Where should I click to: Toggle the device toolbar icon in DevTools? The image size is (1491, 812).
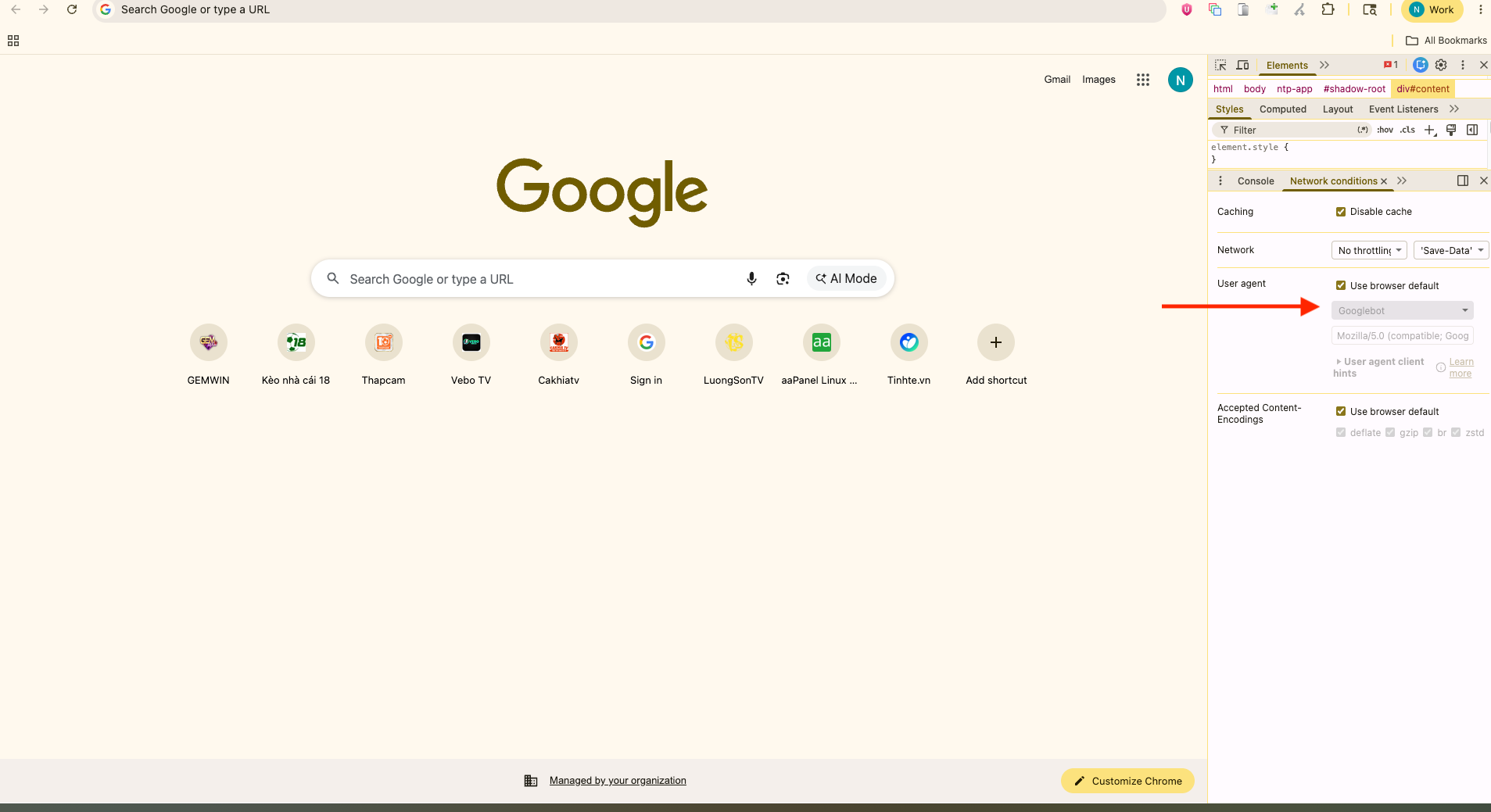[x=1242, y=65]
